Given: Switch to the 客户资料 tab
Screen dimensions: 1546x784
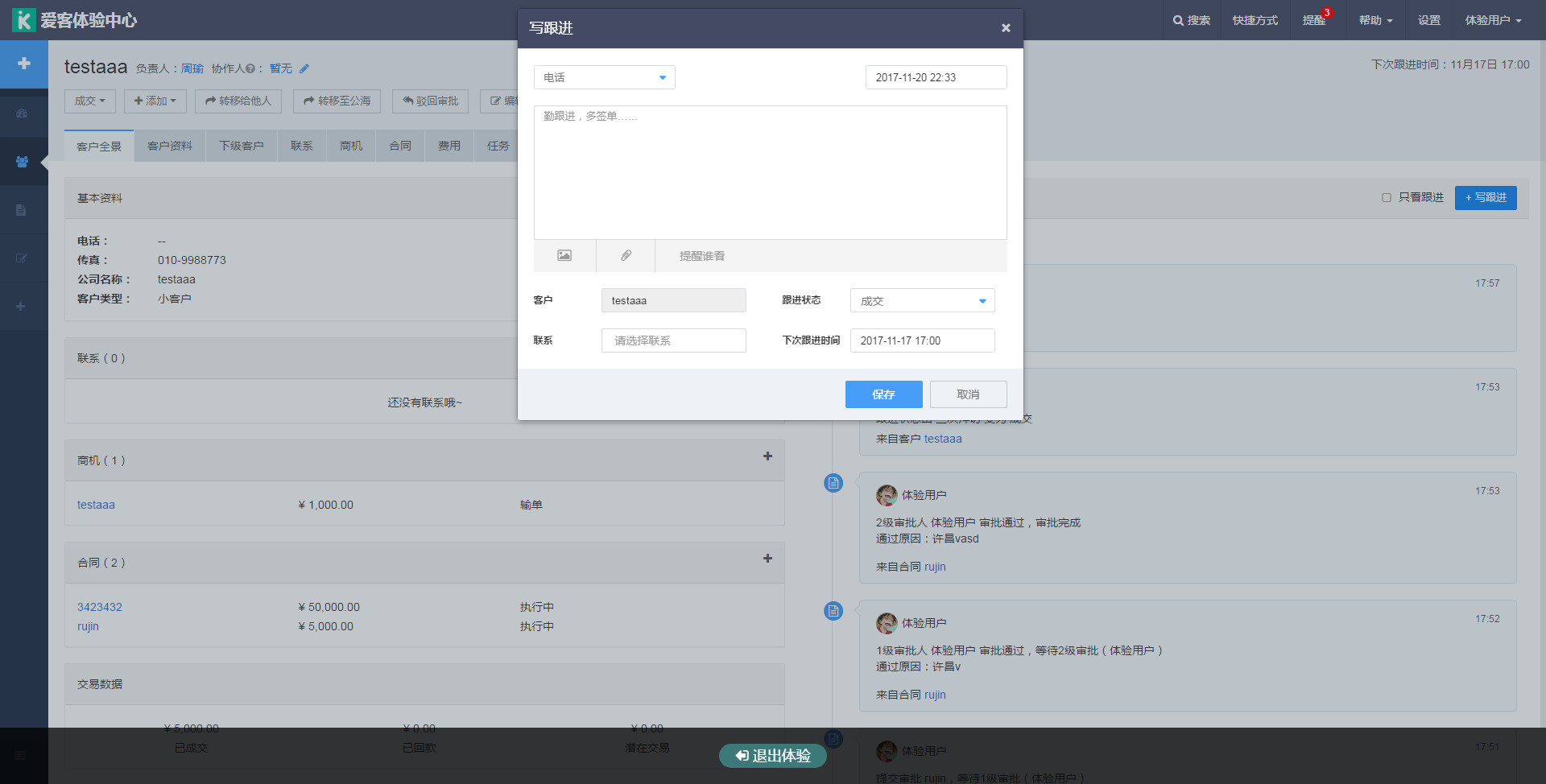Looking at the screenshot, I should click(x=170, y=146).
